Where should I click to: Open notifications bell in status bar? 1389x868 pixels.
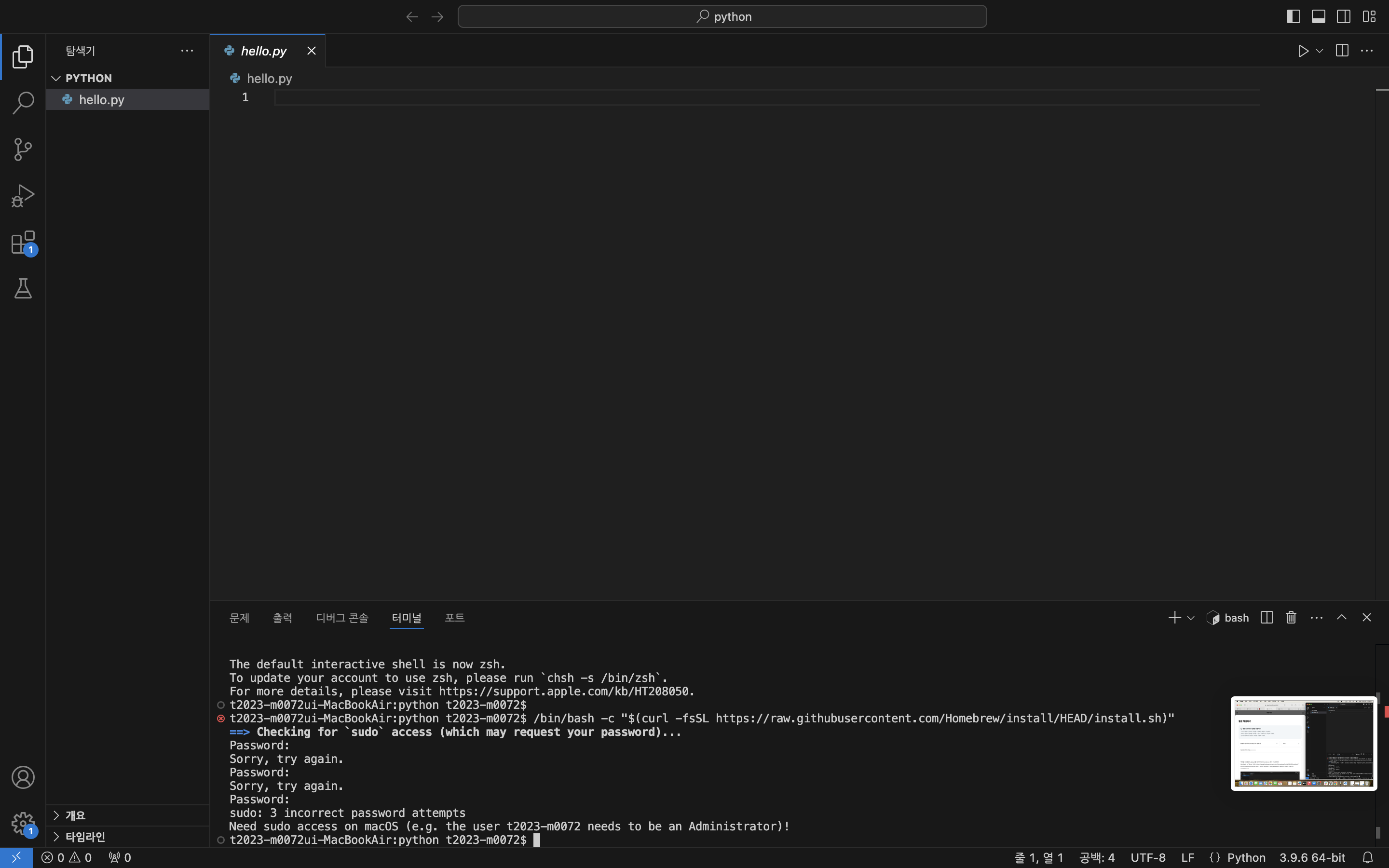point(1368,858)
